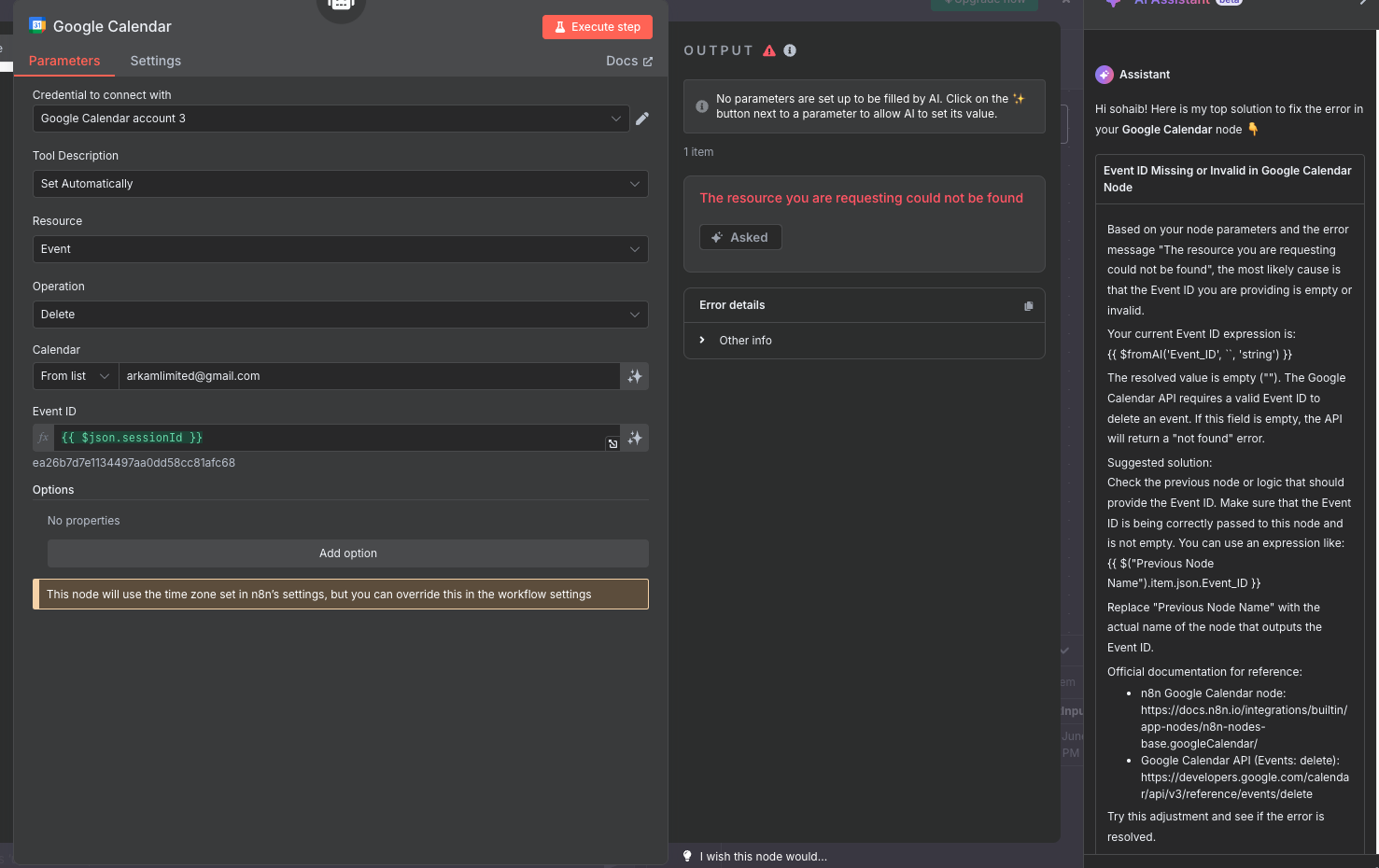This screenshot has width=1379, height=868.
Task: Click the resolved value ea26b7d7e1134497aa0dd58cc81afc68
Action: pyautogui.click(x=134, y=463)
